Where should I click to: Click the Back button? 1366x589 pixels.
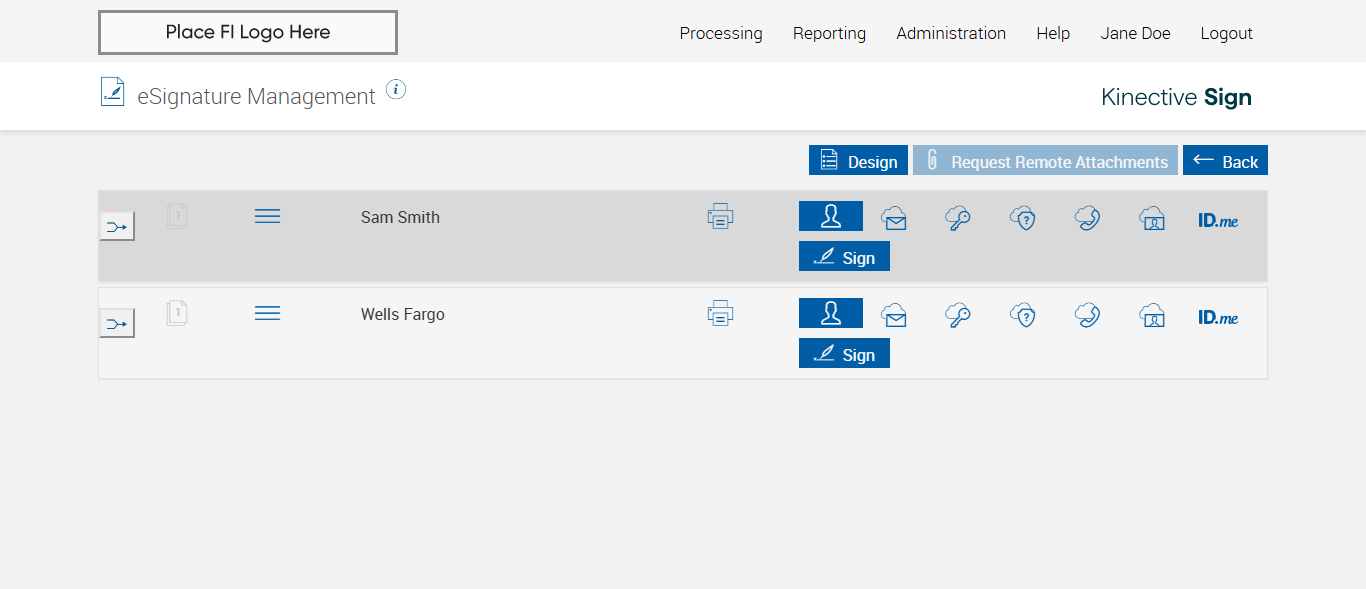pyautogui.click(x=1225, y=161)
